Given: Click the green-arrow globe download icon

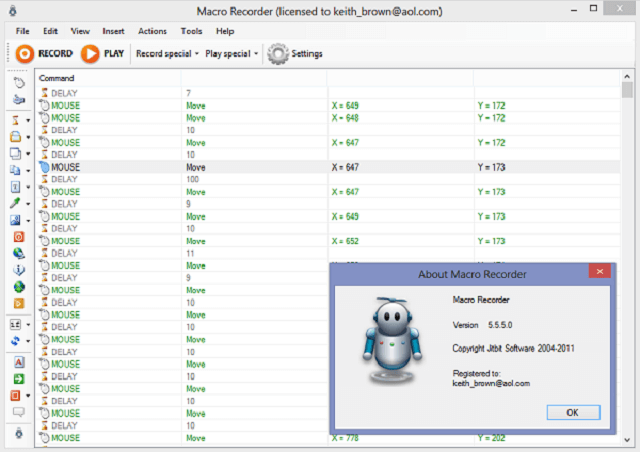Looking at the screenshot, I should tap(18, 287).
